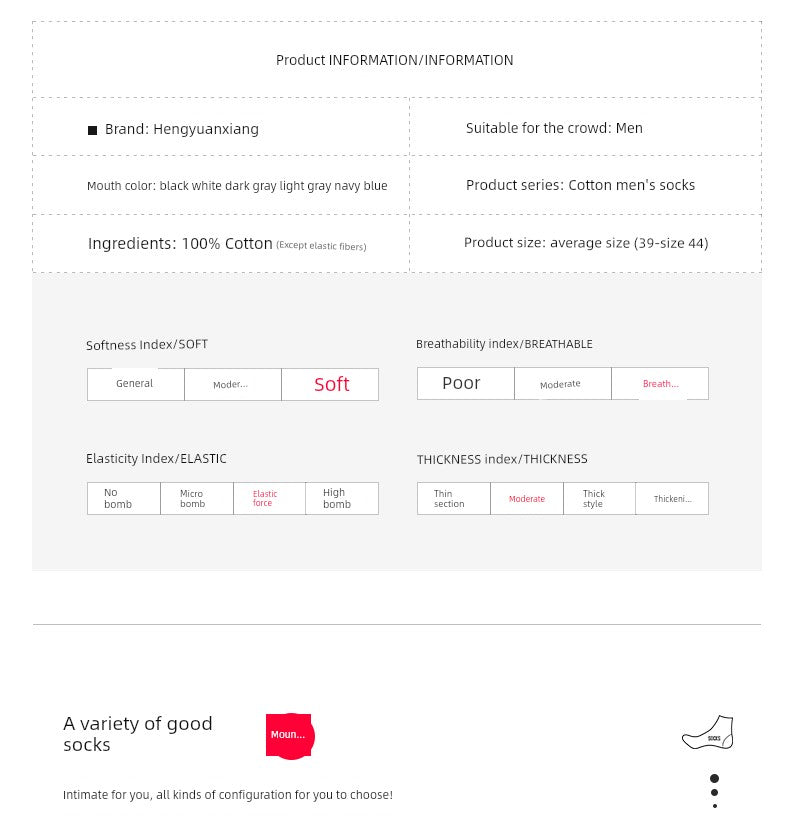
Task: Click the sock outline icon
Action: pyautogui.click(x=708, y=733)
